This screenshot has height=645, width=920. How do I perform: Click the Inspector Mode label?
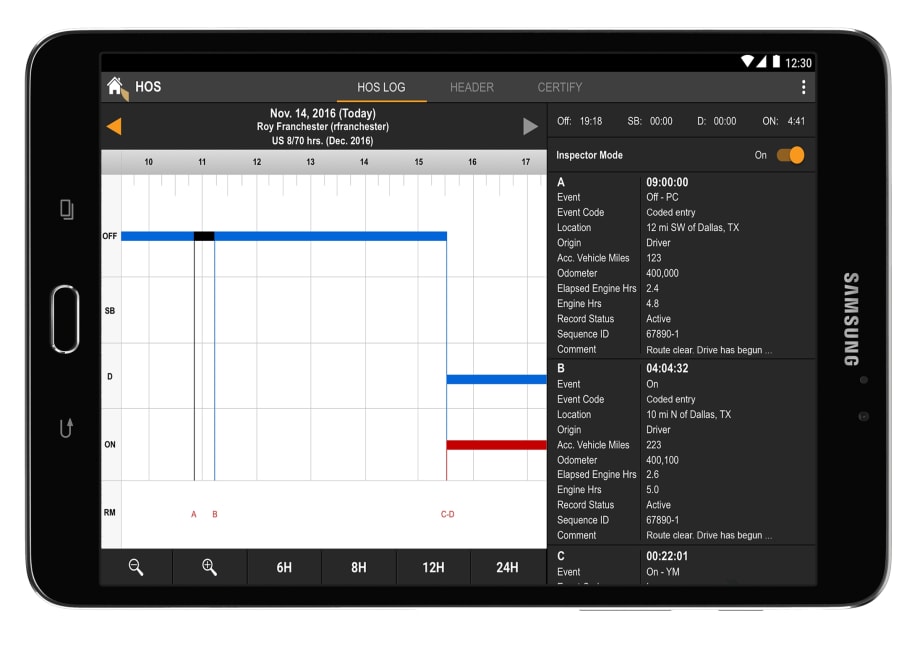coord(589,156)
